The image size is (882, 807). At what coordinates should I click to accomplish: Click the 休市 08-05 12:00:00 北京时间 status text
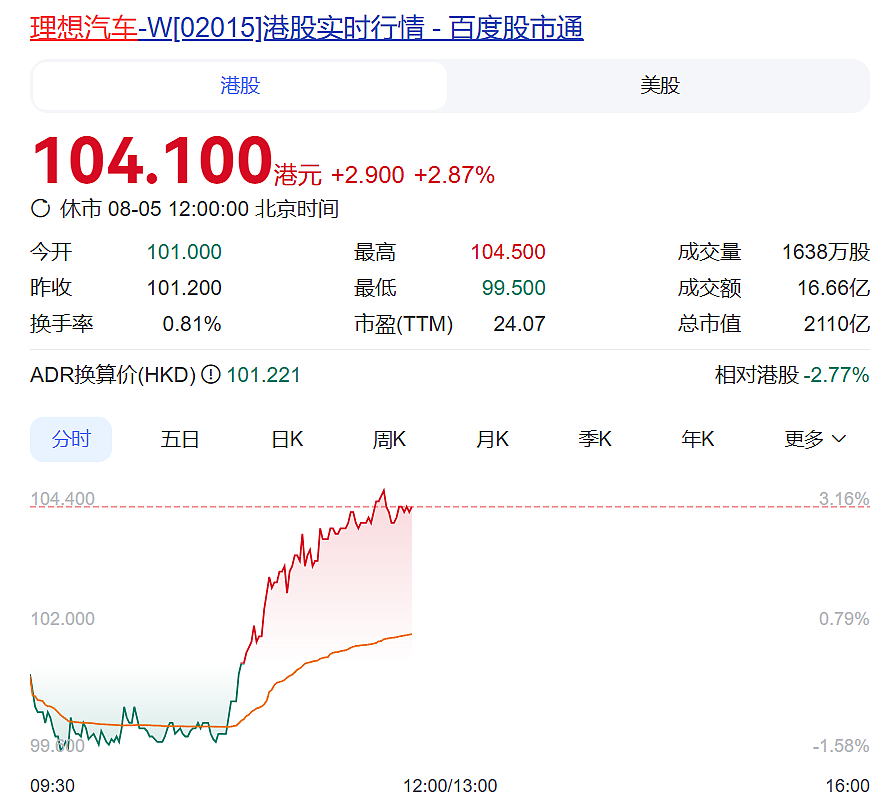[199, 209]
